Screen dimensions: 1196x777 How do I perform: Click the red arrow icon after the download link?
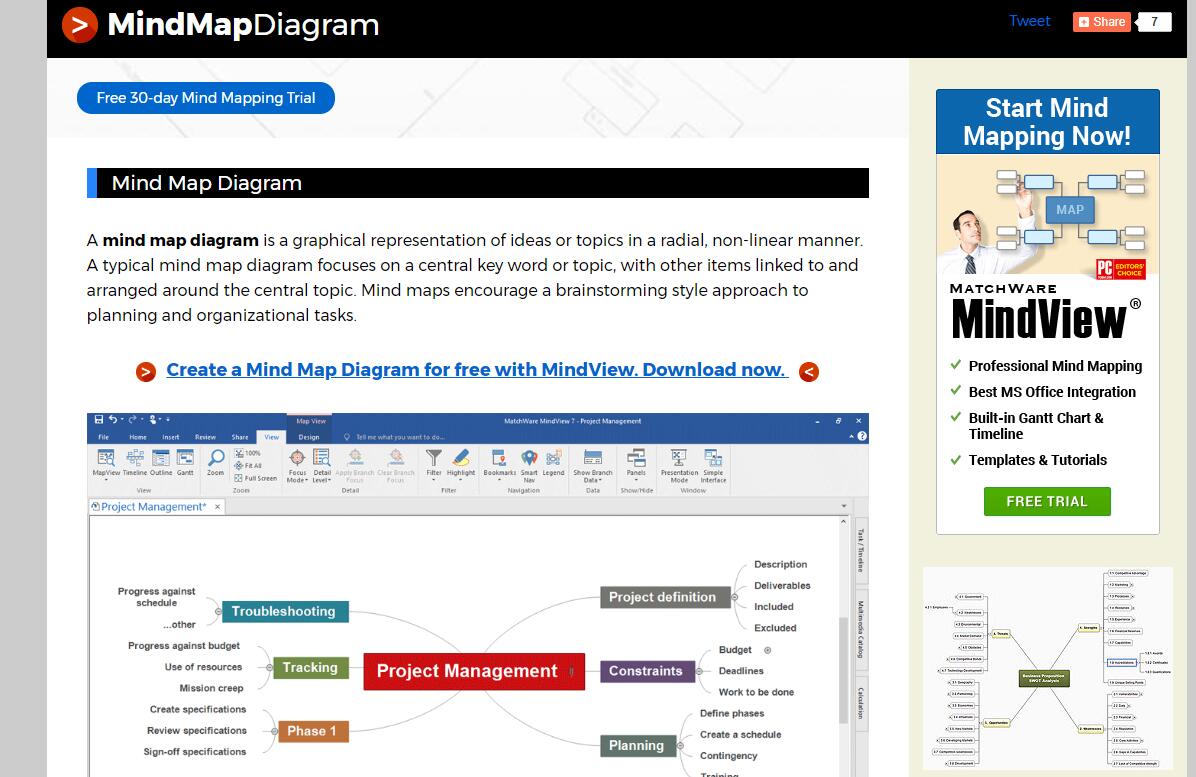(x=809, y=371)
